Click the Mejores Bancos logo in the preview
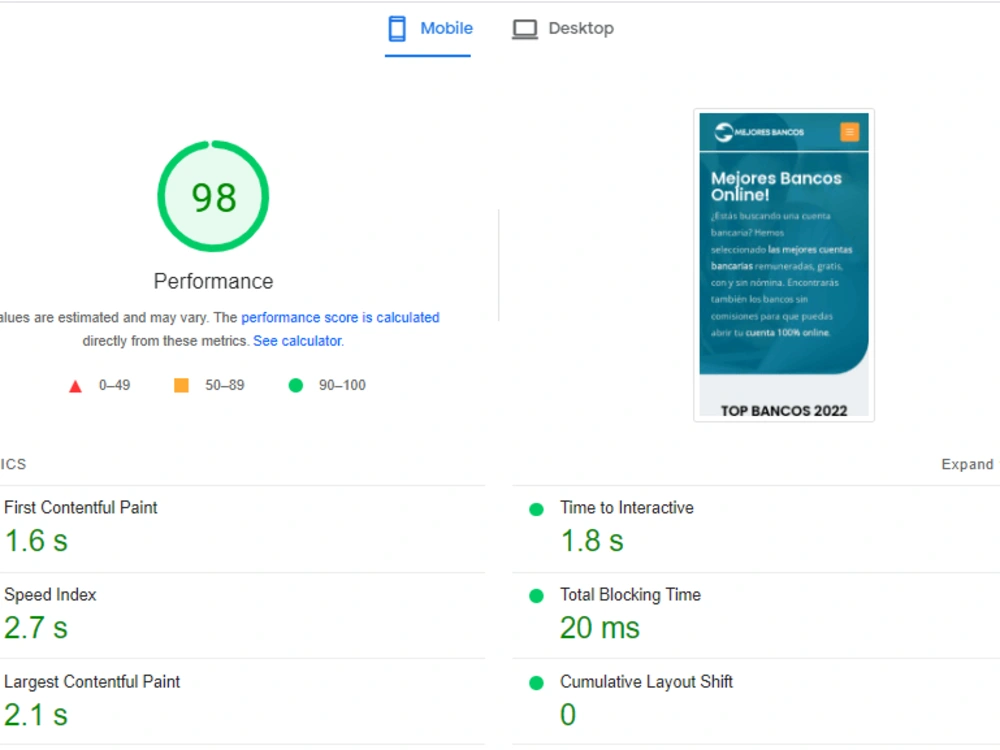 point(759,132)
